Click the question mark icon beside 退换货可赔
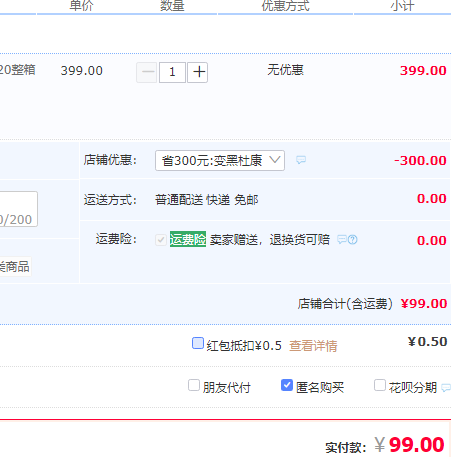455x457 pixels. [353, 240]
